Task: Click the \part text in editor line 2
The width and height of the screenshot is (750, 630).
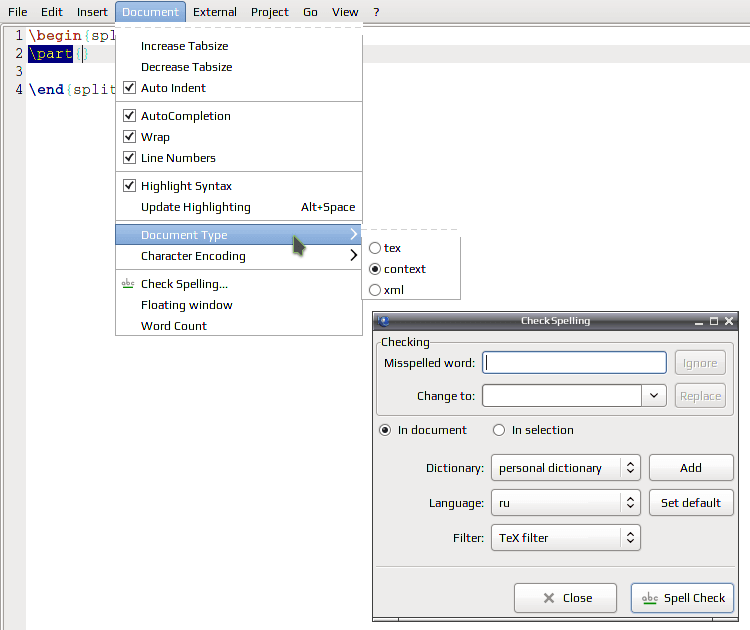Action: (50, 54)
